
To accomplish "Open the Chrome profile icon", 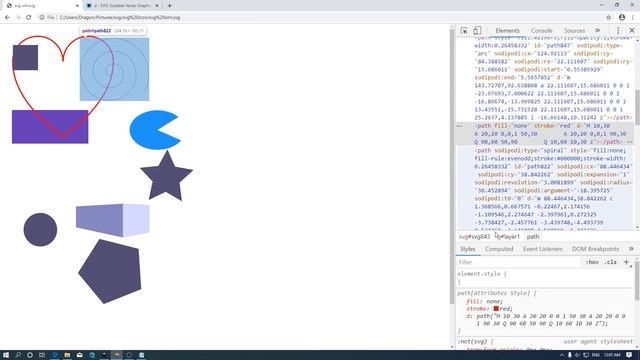I will click(622, 18).
